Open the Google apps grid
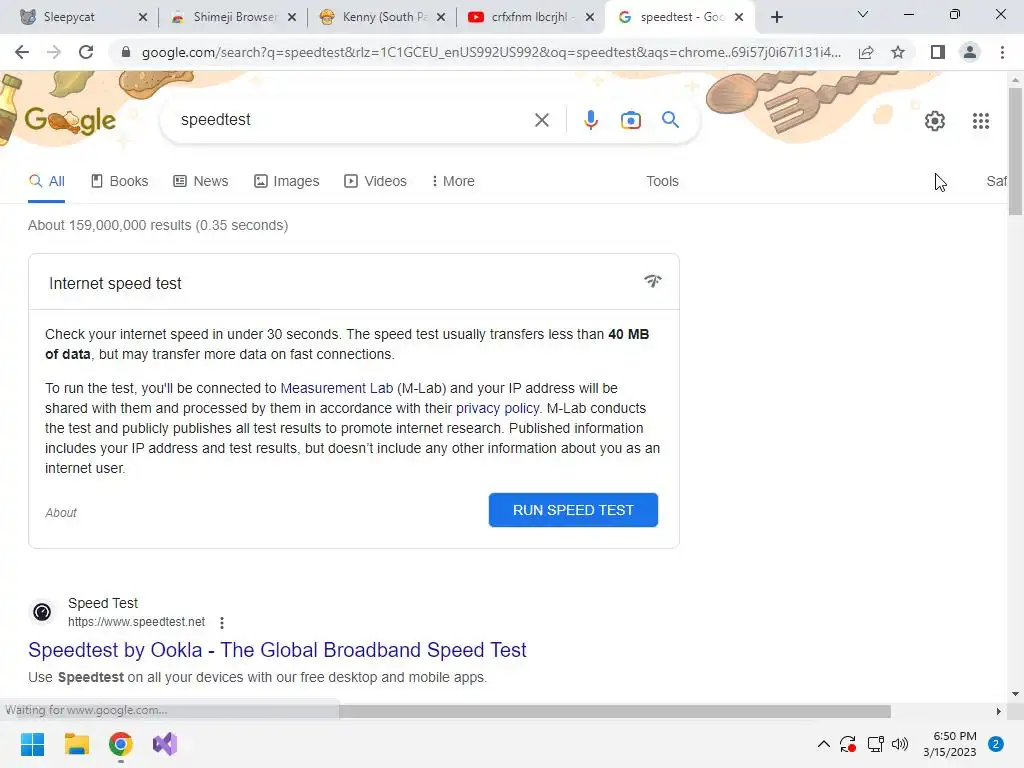Viewport: 1024px width, 768px height. click(980, 121)
